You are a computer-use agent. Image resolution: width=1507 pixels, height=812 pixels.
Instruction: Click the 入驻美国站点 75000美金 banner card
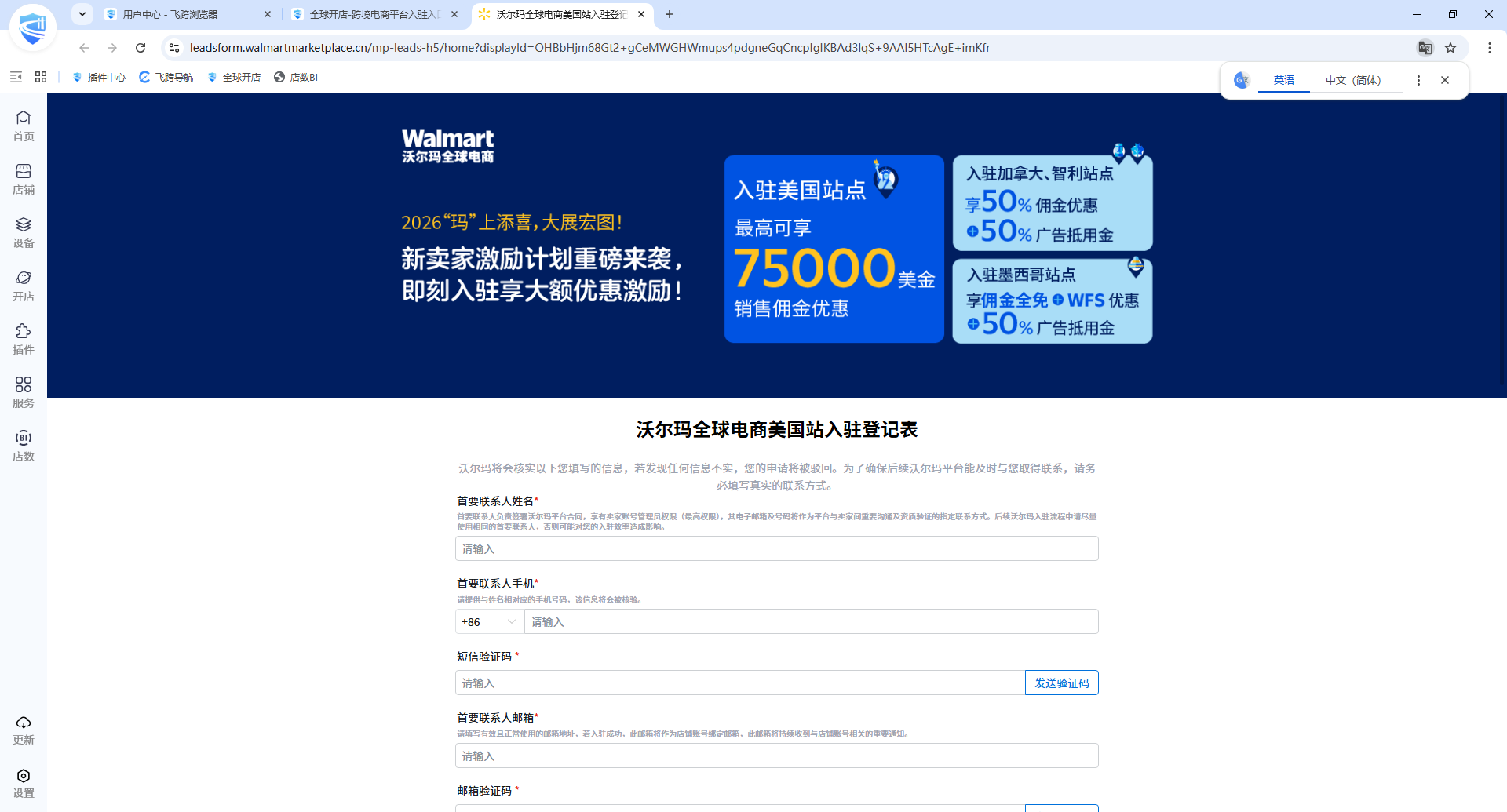pyautogui.click(x=834, y=249)
